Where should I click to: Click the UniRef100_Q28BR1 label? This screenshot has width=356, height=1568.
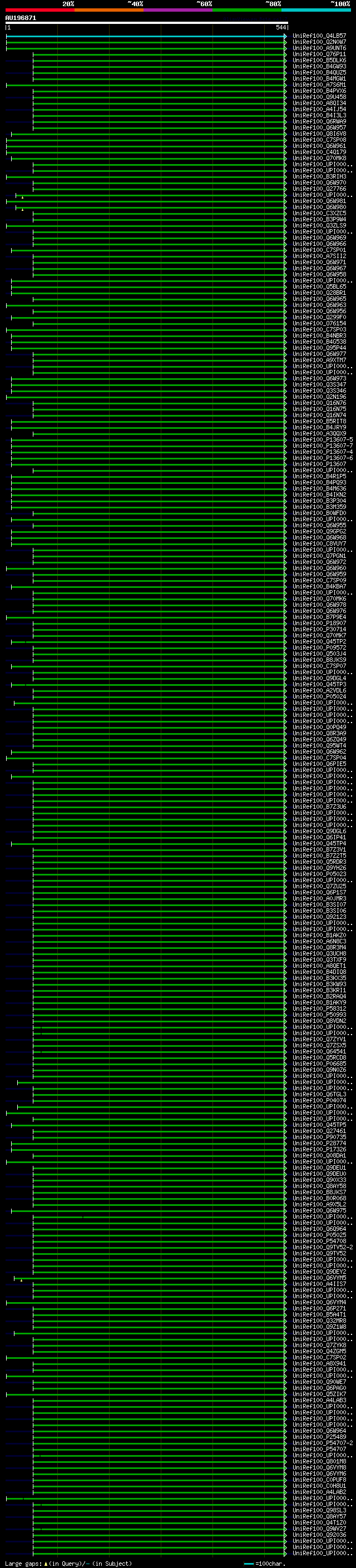point(319,293)
